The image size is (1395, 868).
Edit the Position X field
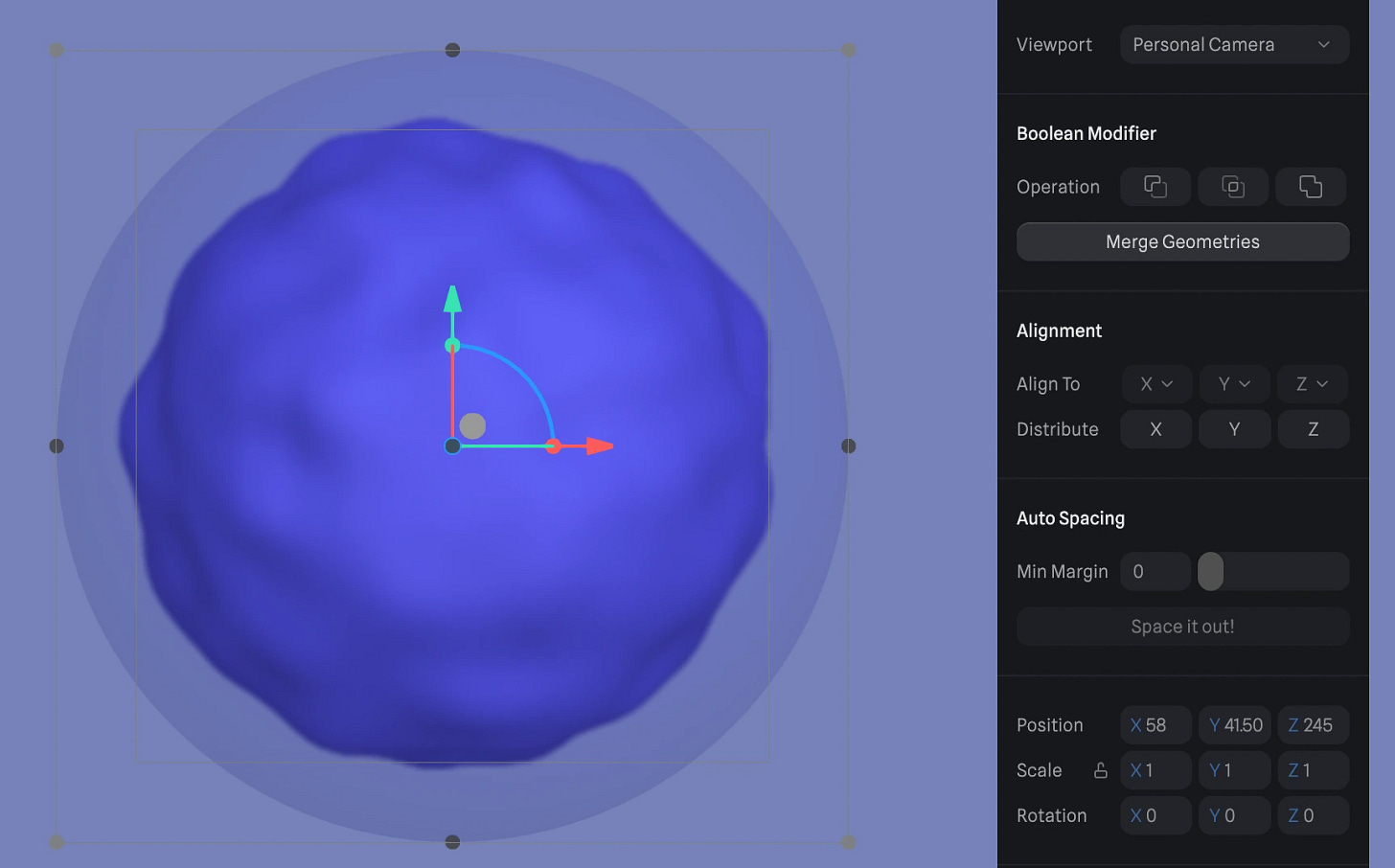[1155, 725]
